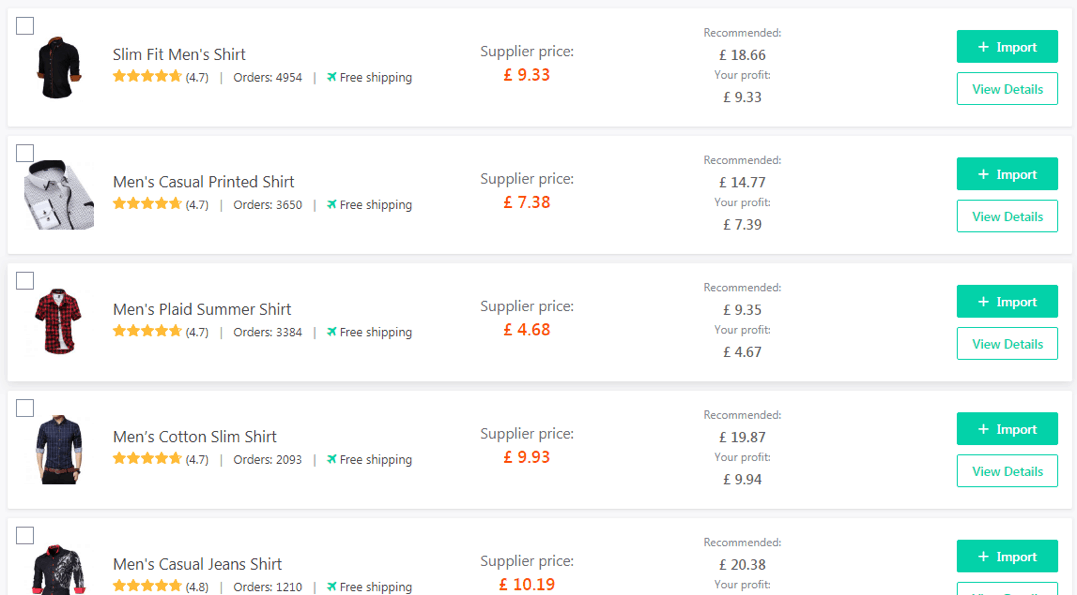The height and width of the screenshot is (595, 1077).
Task: Import the Men's Plaid Summer Shirt
Action: click(1007, 302)
